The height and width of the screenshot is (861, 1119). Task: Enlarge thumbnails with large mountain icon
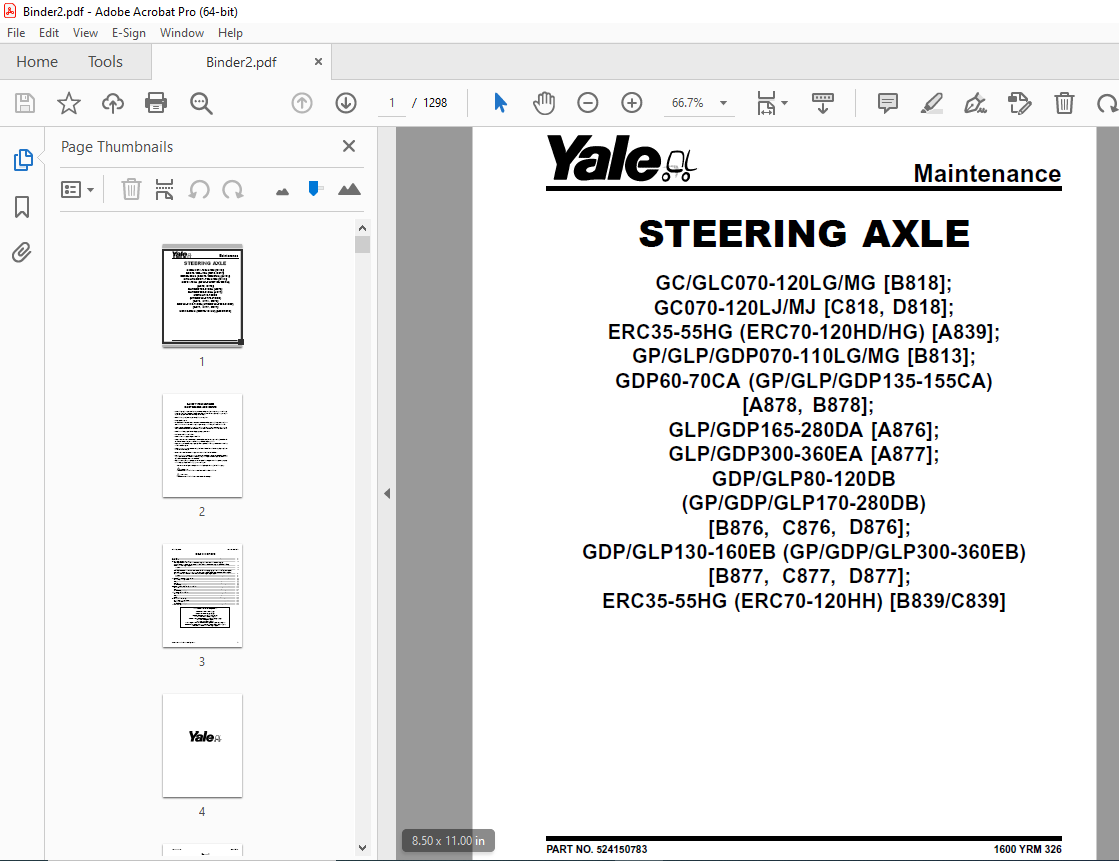click(349, 189)
